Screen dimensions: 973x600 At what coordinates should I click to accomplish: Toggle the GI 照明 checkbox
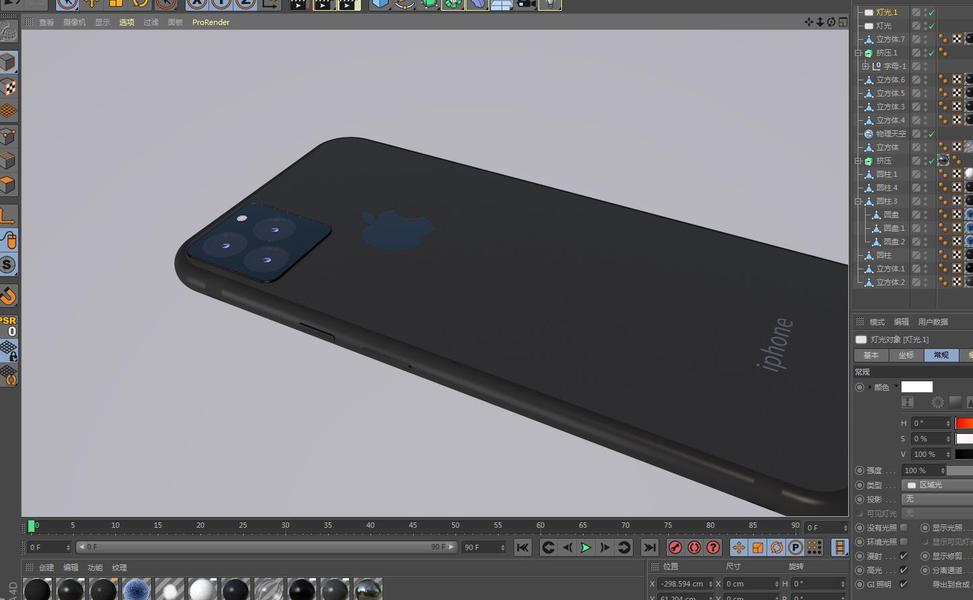904,584
